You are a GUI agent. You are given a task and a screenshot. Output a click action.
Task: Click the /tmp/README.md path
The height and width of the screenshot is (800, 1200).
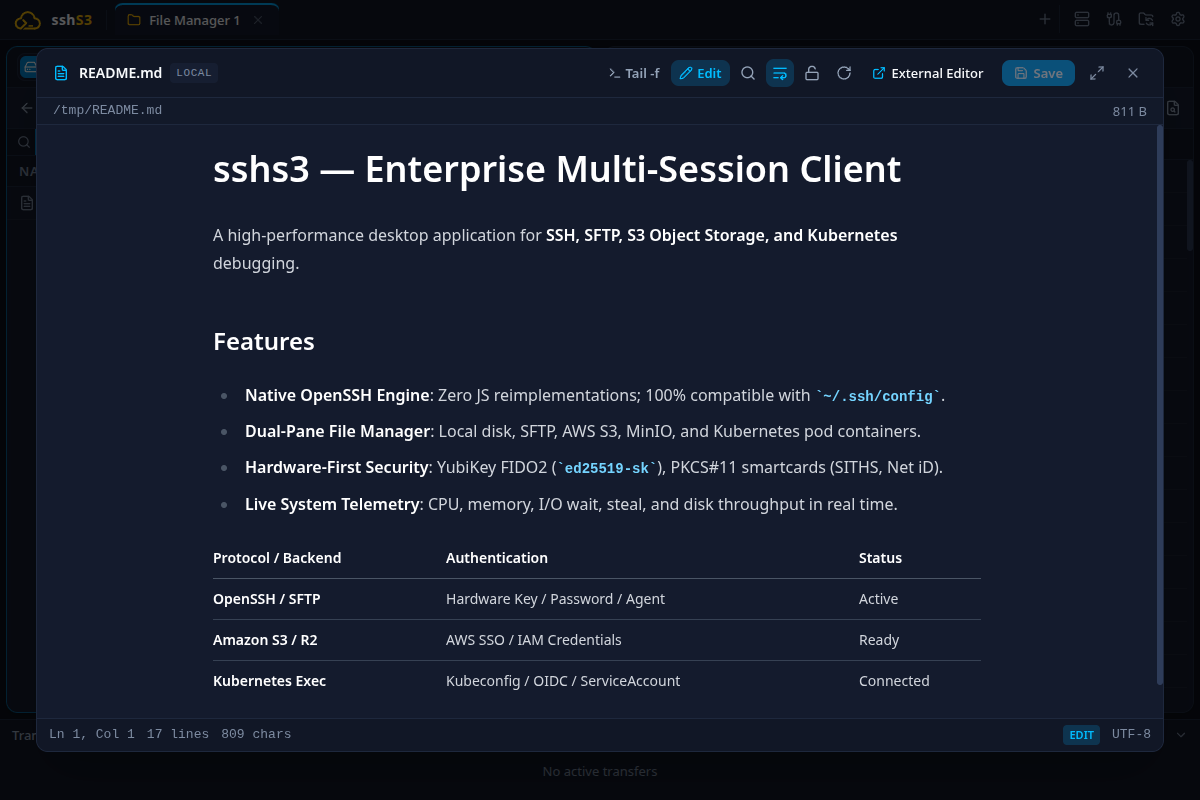pos(107,110)
